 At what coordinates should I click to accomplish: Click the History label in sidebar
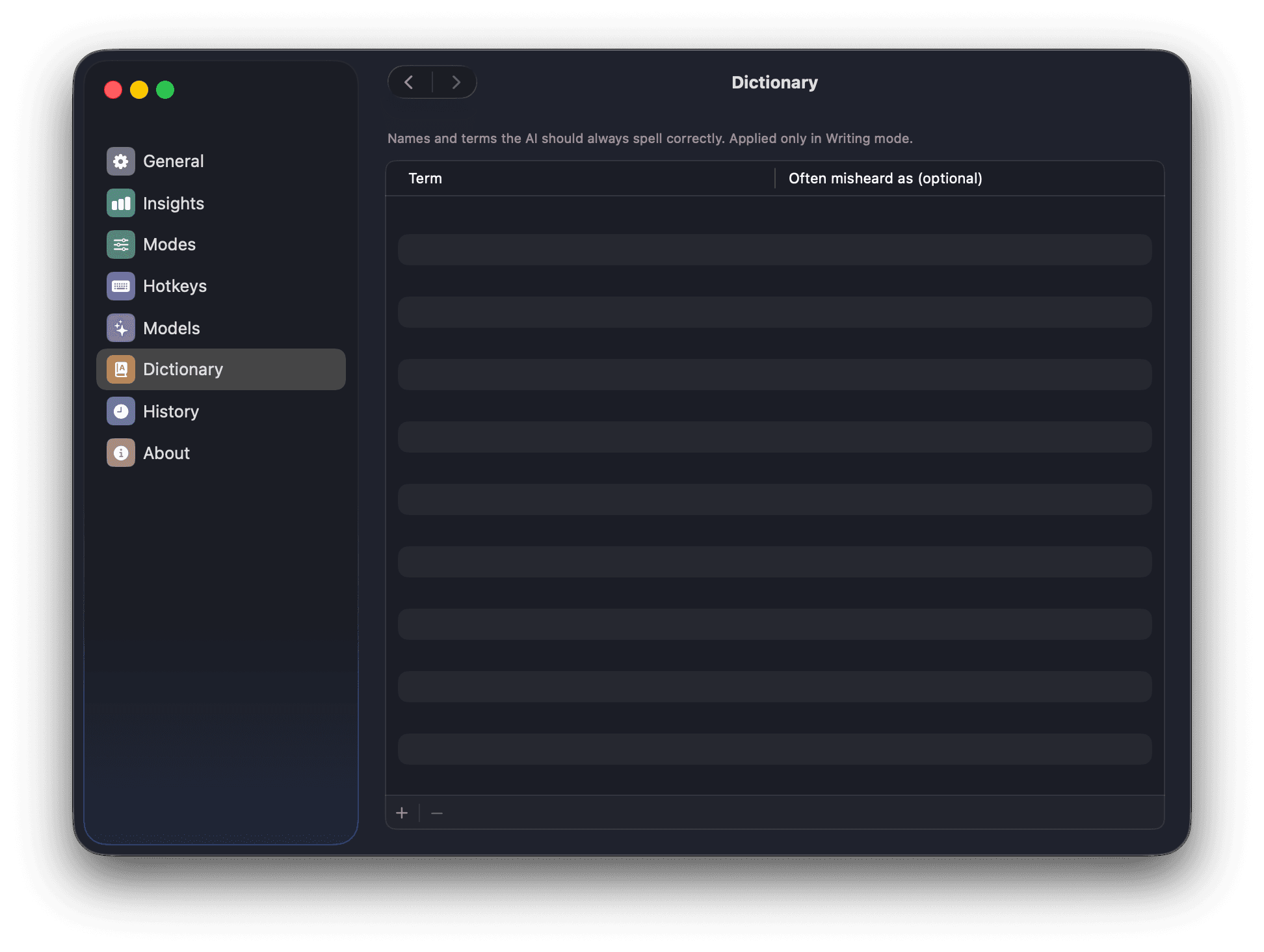pos(171,411)
